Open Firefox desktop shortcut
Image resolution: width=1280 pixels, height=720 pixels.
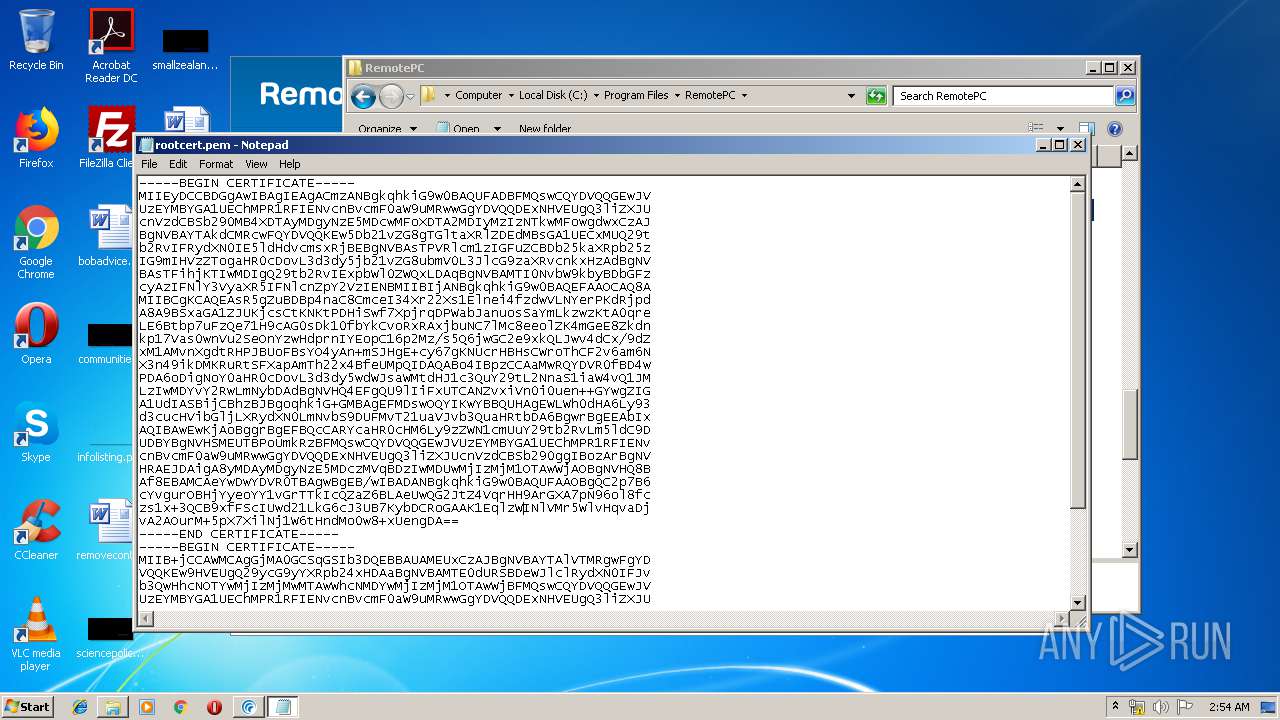[x=36, y=138]
